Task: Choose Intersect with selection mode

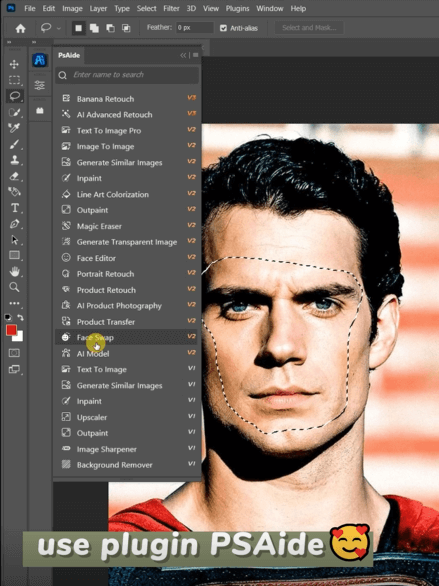Action: coord(126,28)
